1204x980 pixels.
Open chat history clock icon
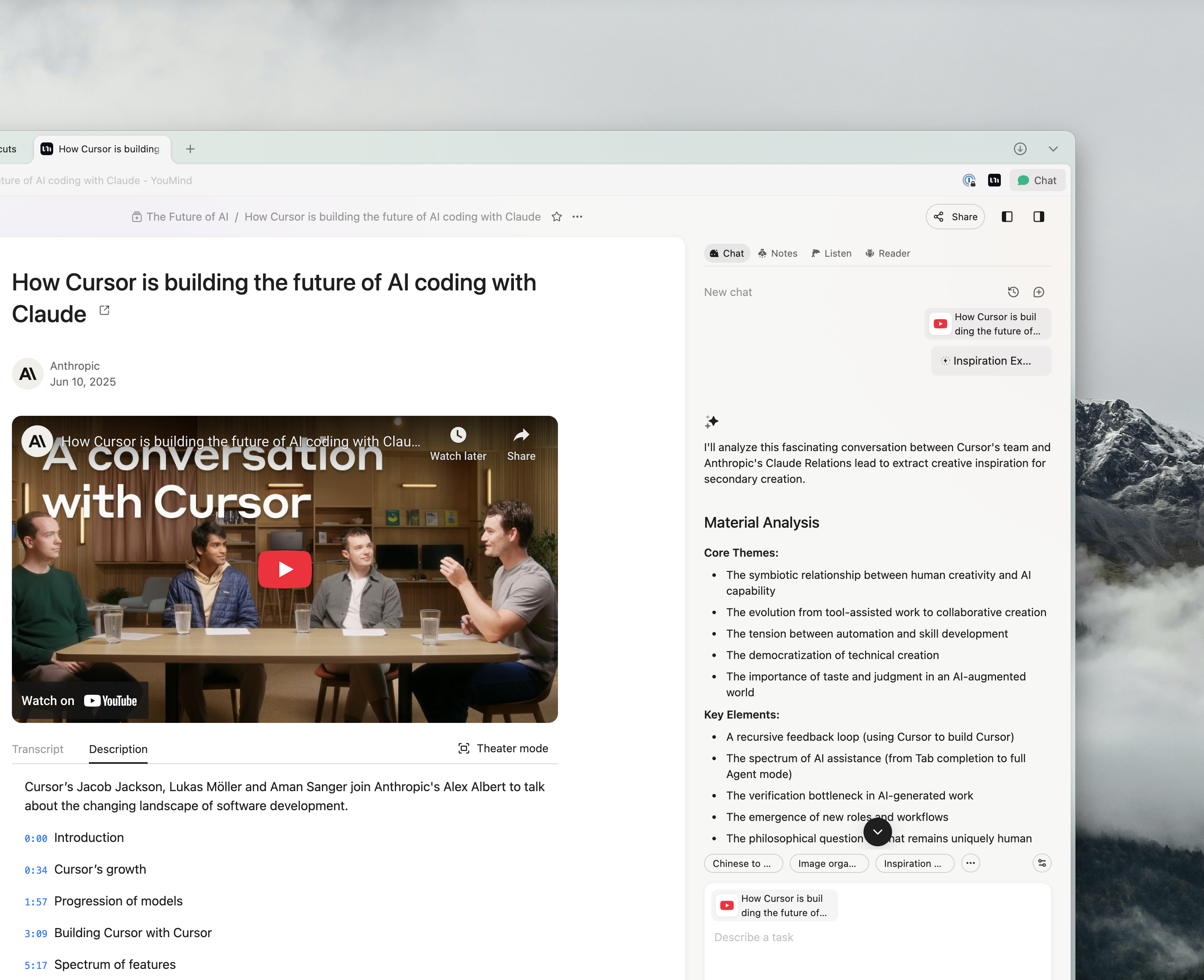pos(1013,292)
